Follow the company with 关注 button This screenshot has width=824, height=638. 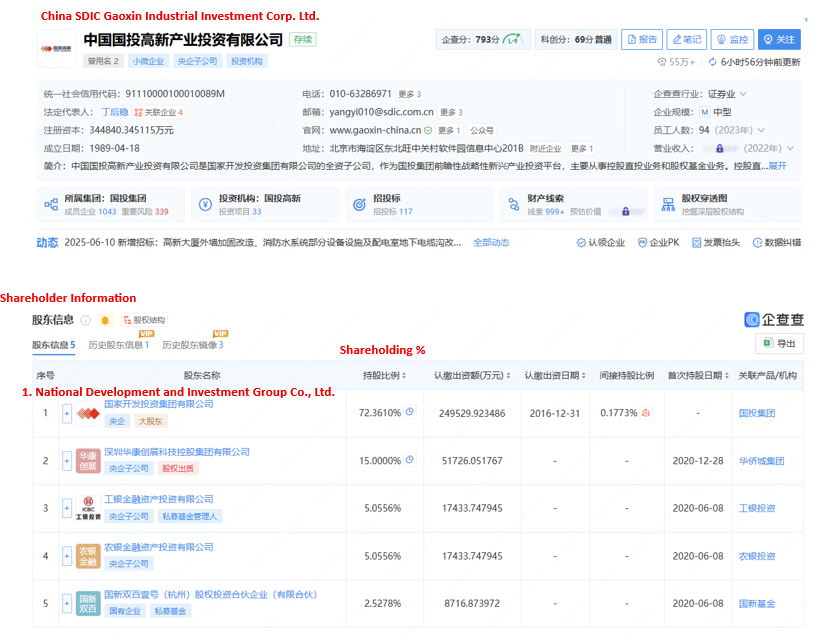pos(779,40)
